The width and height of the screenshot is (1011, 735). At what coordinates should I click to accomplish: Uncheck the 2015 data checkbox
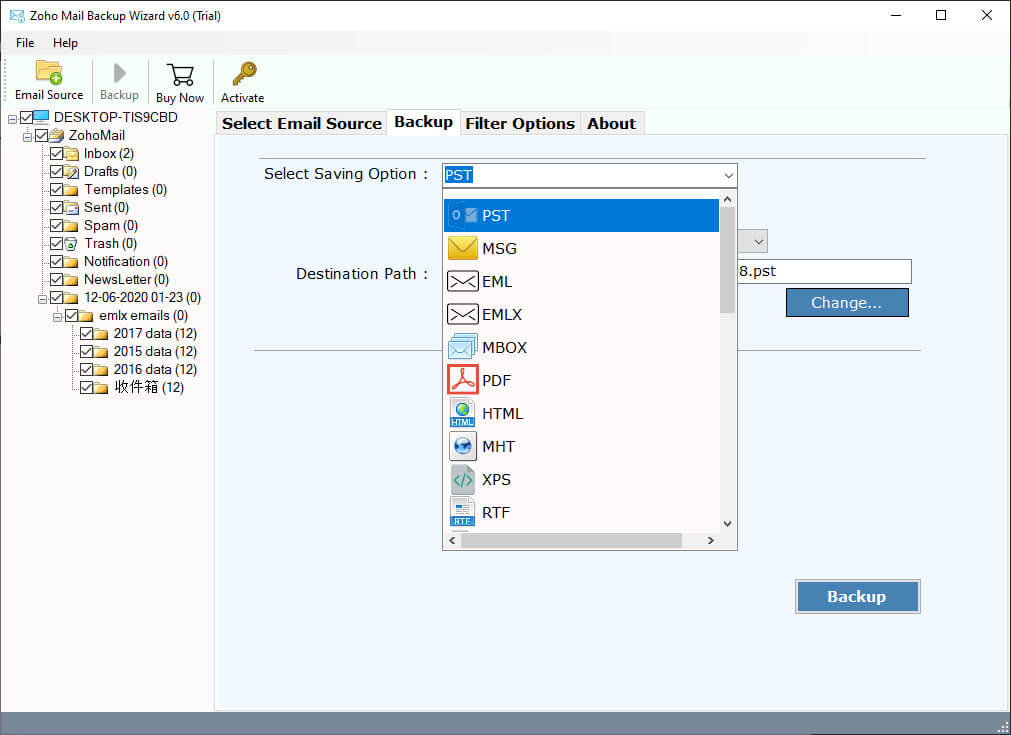pyautogui.click(x=86, y=351)
